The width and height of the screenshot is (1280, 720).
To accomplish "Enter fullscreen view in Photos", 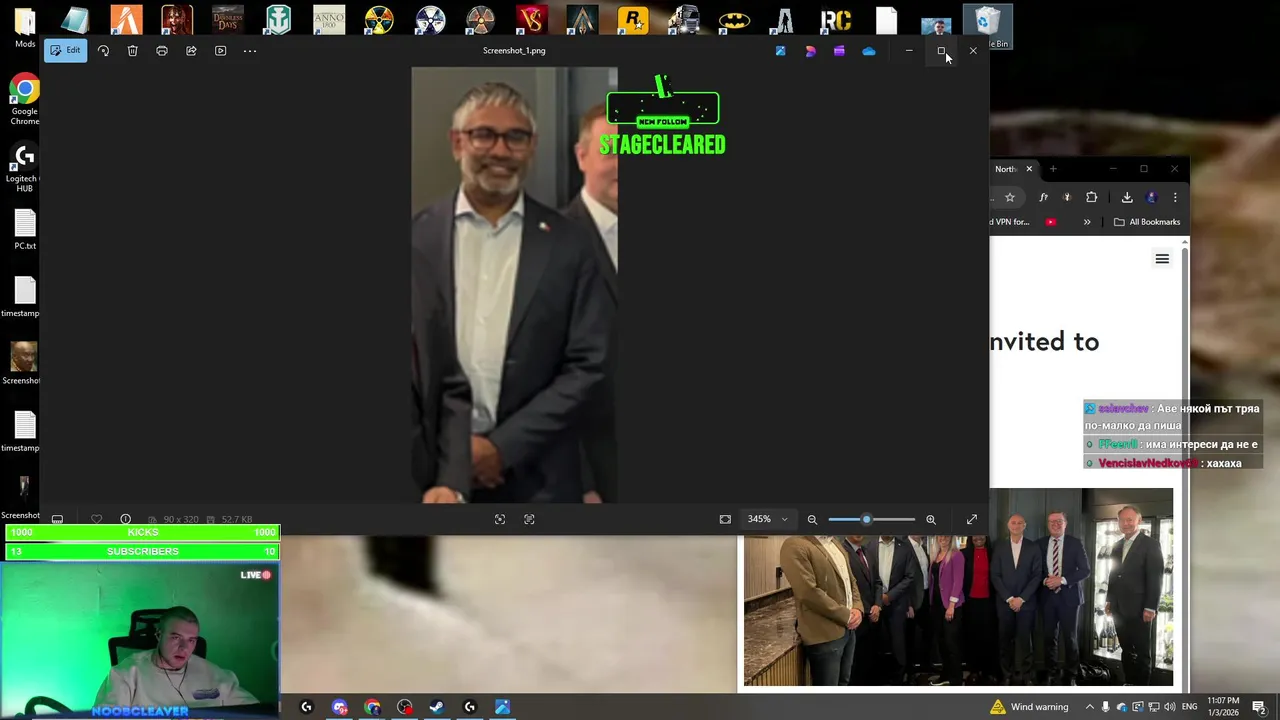I will [x=972, y=519].
